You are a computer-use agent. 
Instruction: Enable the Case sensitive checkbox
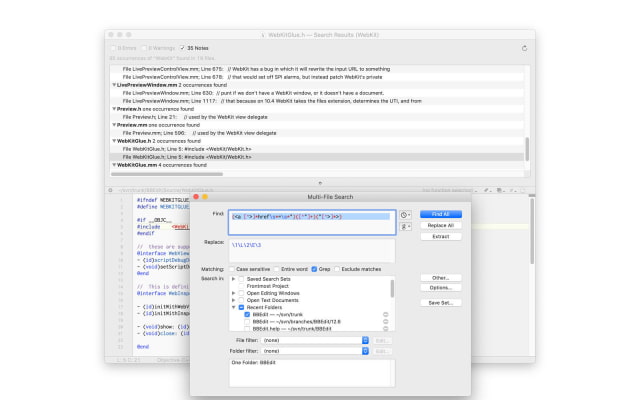[x=232, y=269]
